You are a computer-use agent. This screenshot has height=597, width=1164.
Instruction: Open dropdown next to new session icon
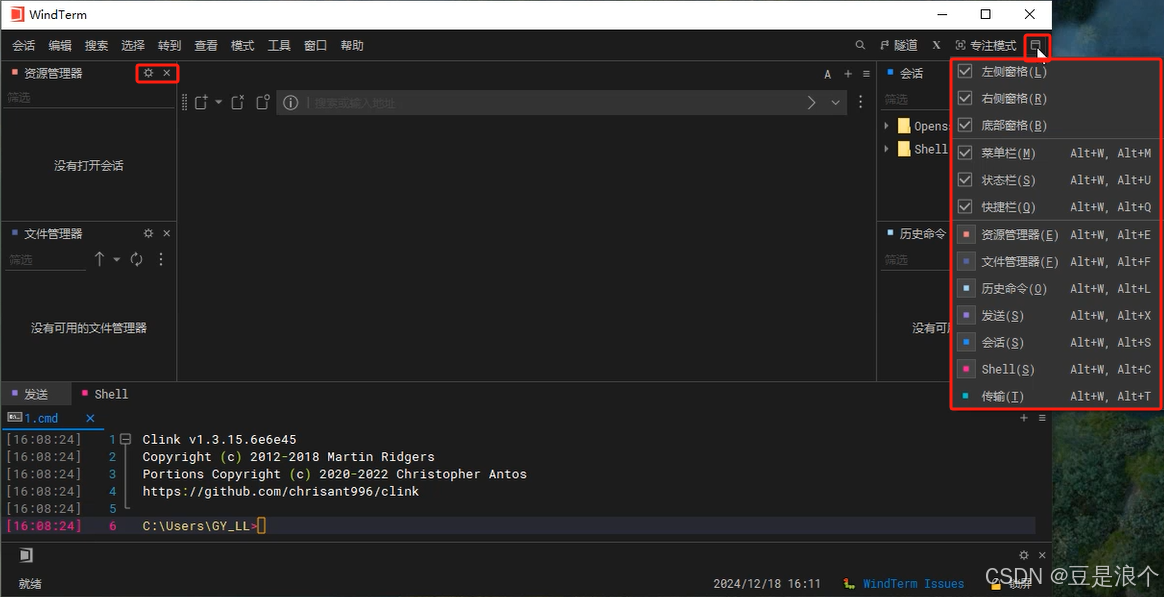(219, 102)
